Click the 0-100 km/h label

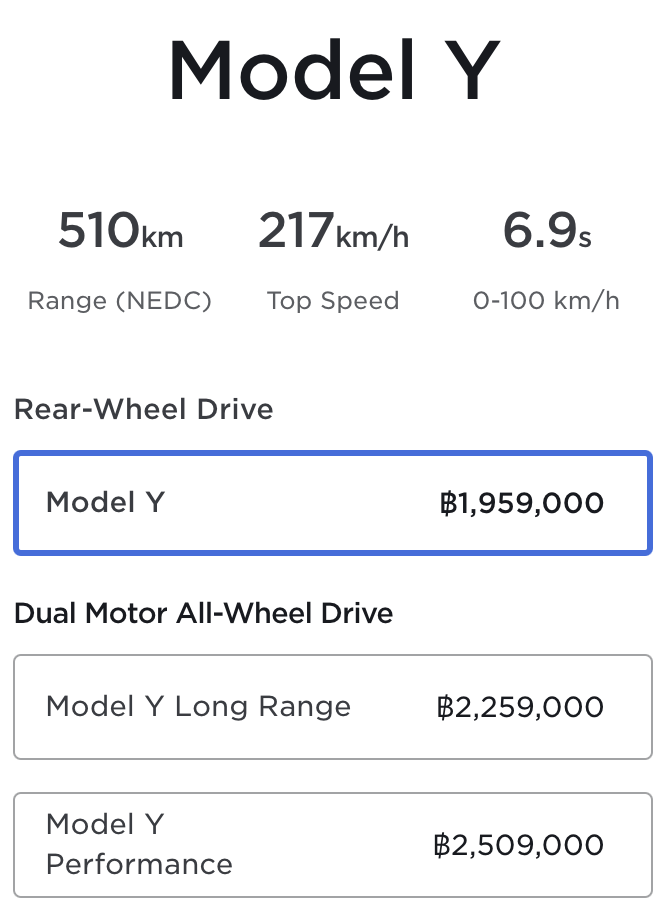546,301
